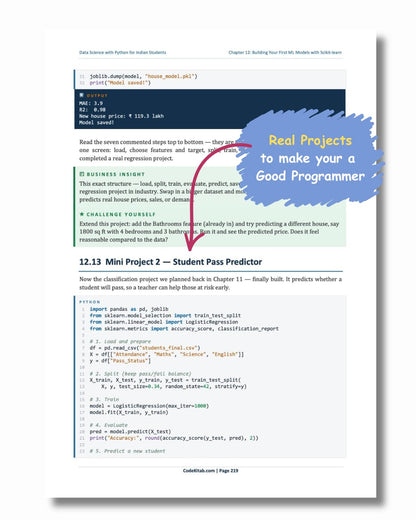
Task: Select the line "import pandas as pd, joblib"
Action: pos(129,309)
